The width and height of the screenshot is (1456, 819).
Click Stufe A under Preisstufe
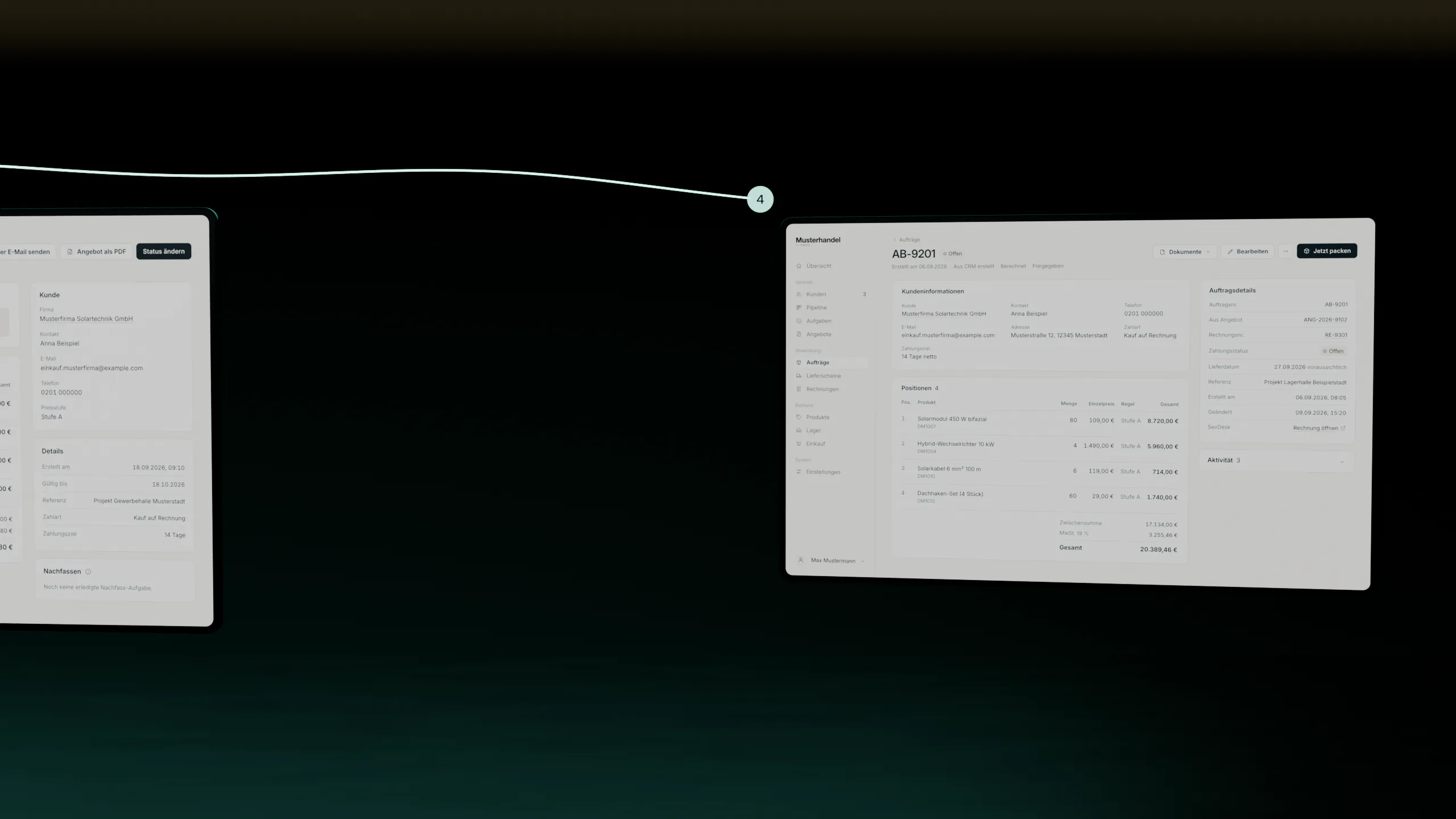(52, 417)
